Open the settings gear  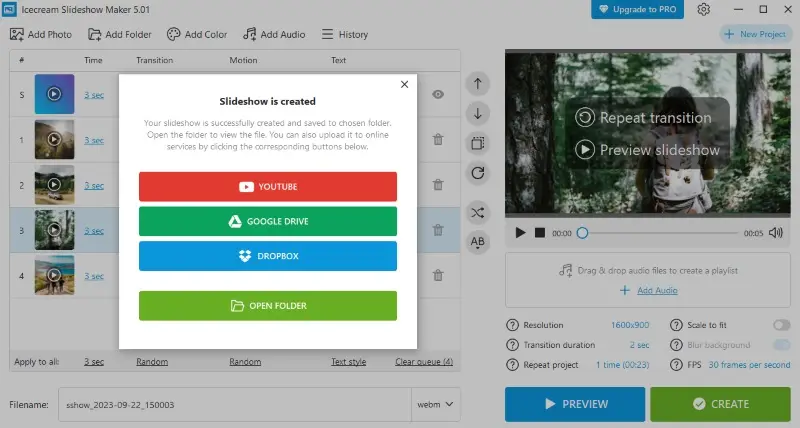point(704,9)
